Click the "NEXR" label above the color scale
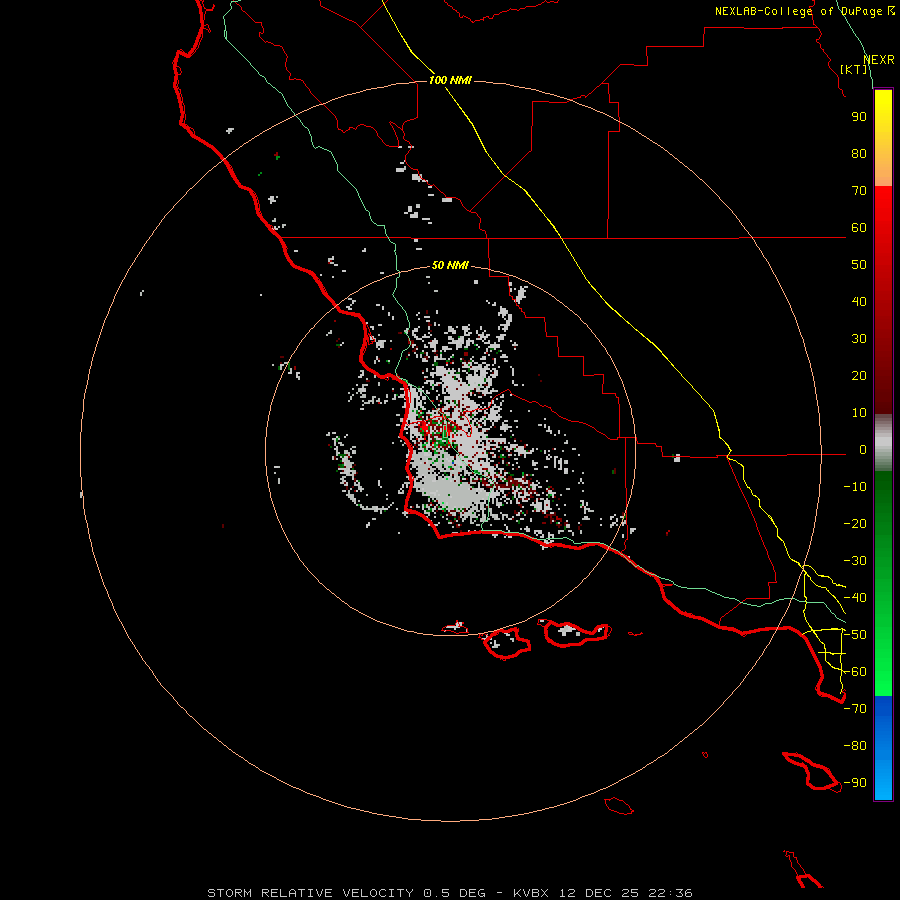This screenshot has height=900, width=900. [x=879, y=60]
